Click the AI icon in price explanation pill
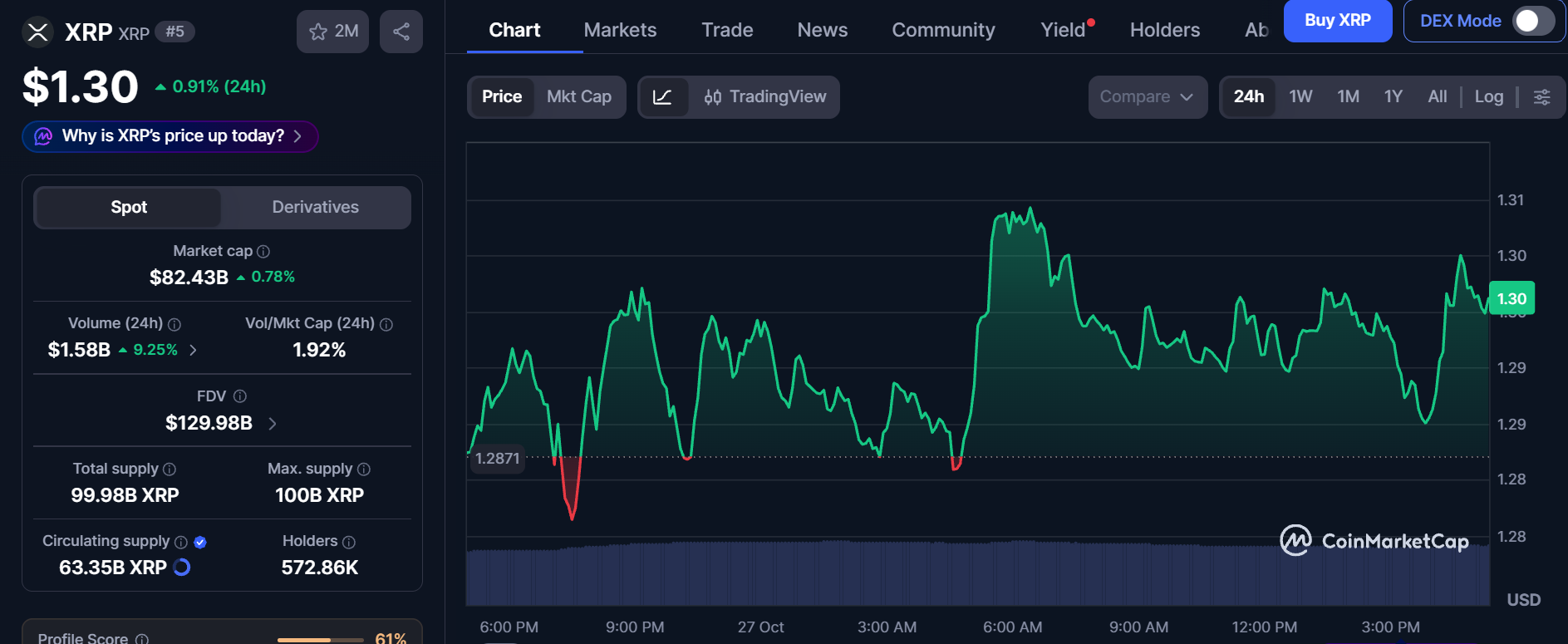1568x644 pixels. (x=43, y=136)
